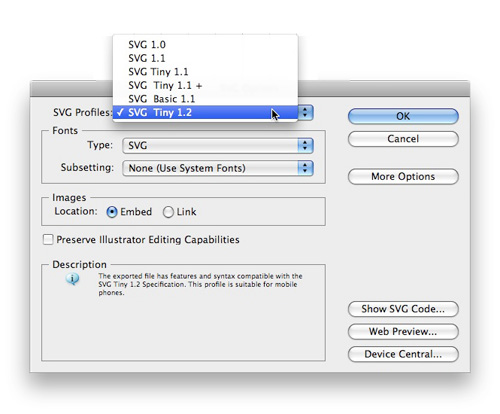Choose SVG 1.1 from profile list
Screen dimensions: 500x414
click(x=205, y=58)
